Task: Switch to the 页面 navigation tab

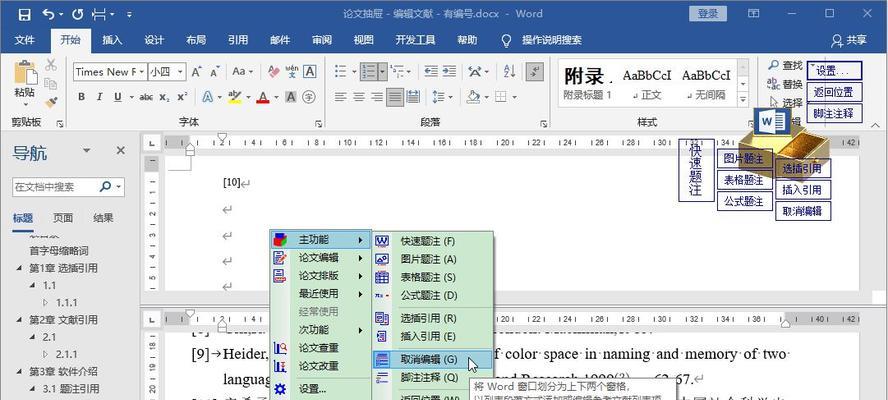Action: click(x=63, y=218)
